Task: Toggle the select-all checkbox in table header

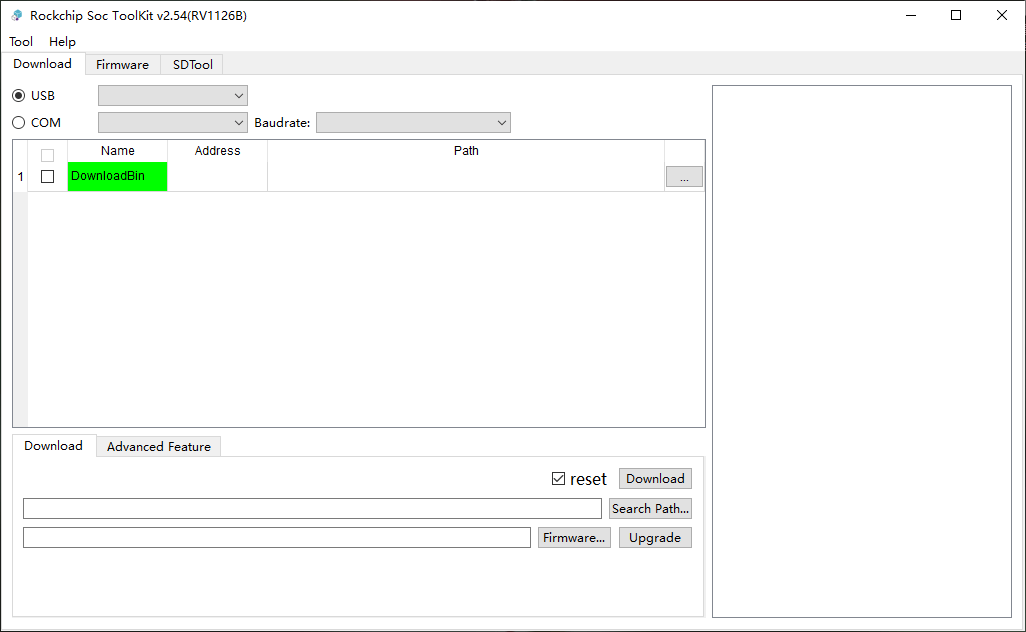Action: point(47,155)
